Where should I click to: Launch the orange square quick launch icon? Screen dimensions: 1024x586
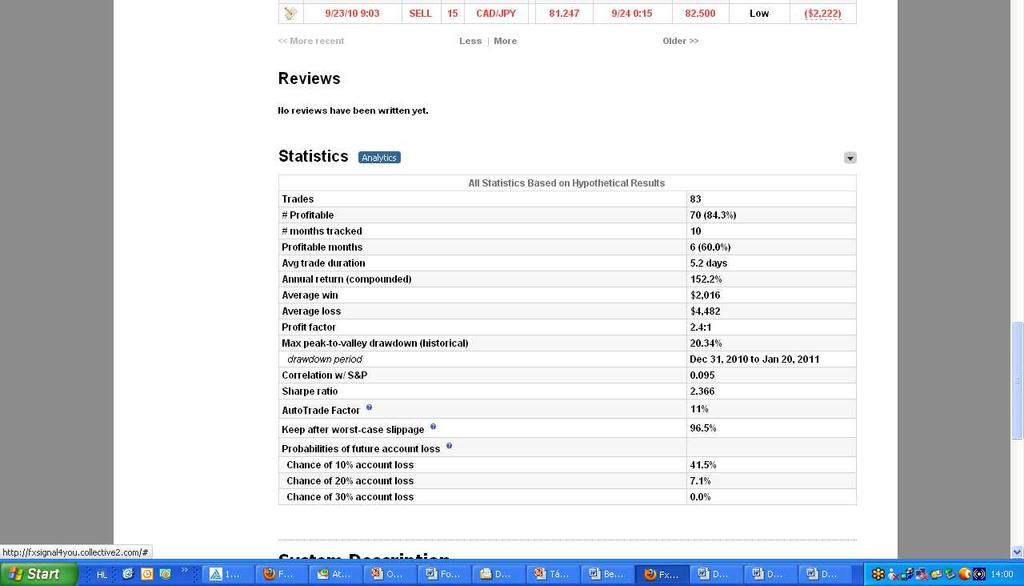click(x=147, y=574)
